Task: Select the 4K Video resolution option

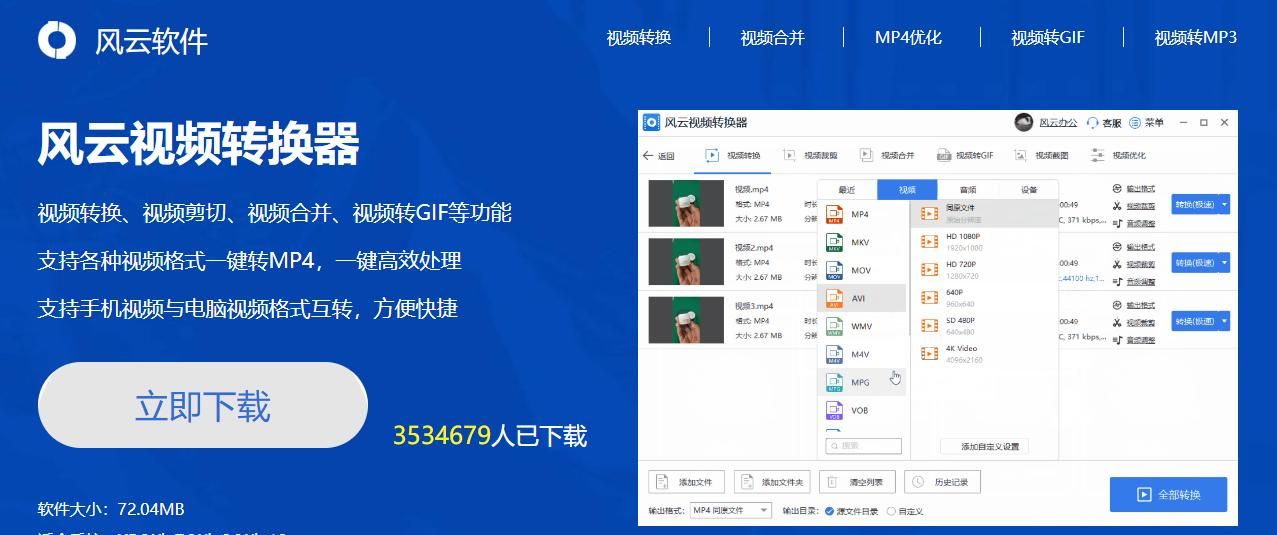Action: tap(984, 353)
